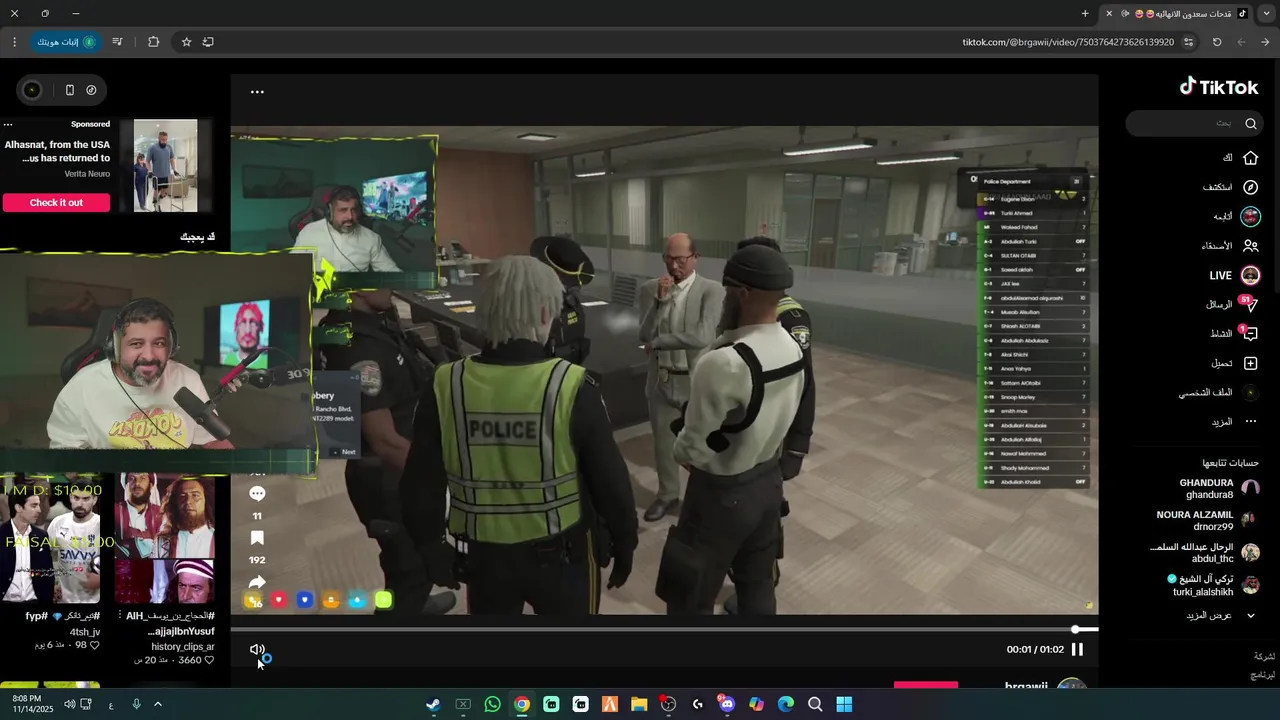Open the Activity notifications inbox

(1234, 333)
